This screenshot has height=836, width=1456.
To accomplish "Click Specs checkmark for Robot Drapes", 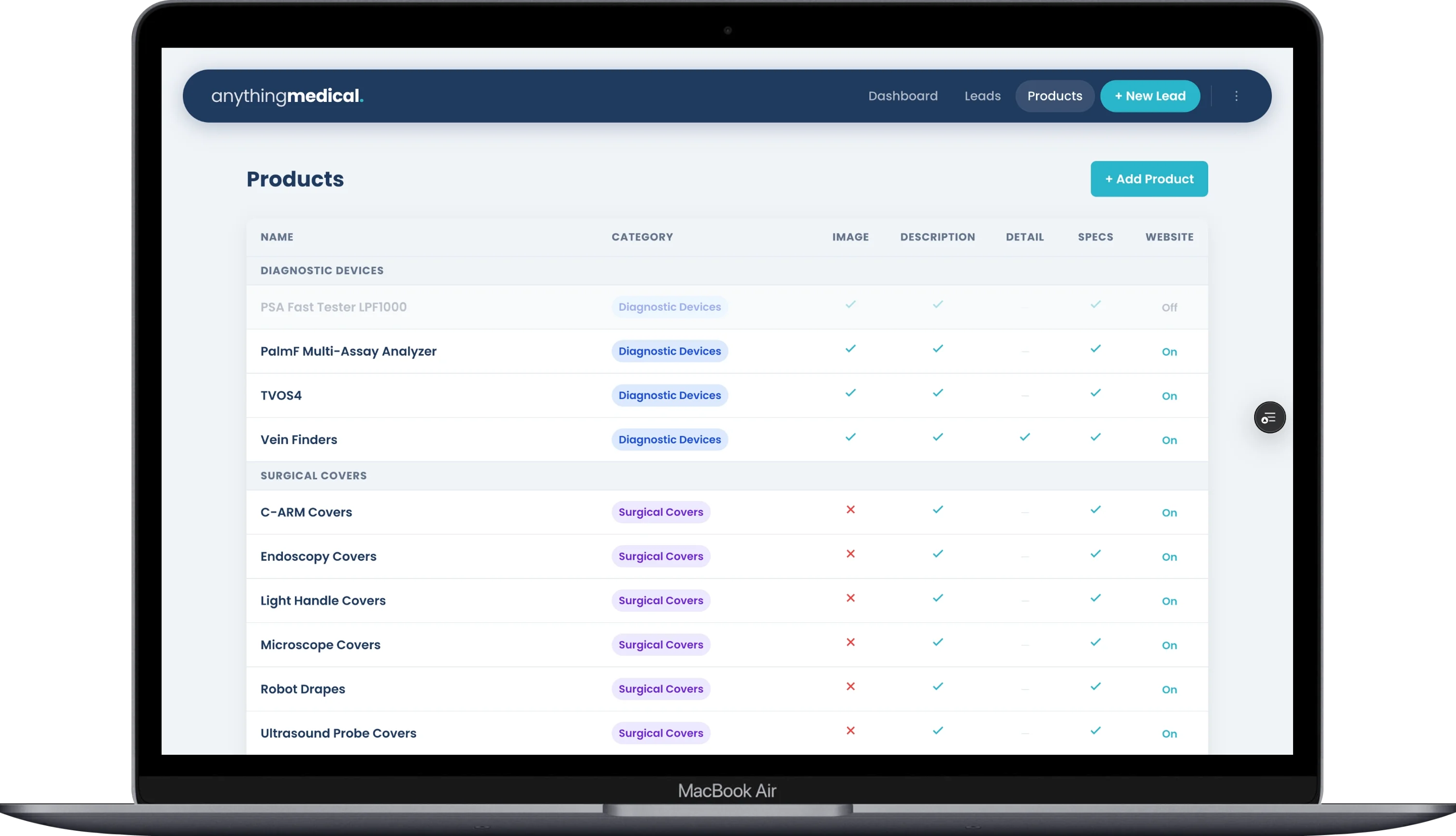I will point(1096,686).
